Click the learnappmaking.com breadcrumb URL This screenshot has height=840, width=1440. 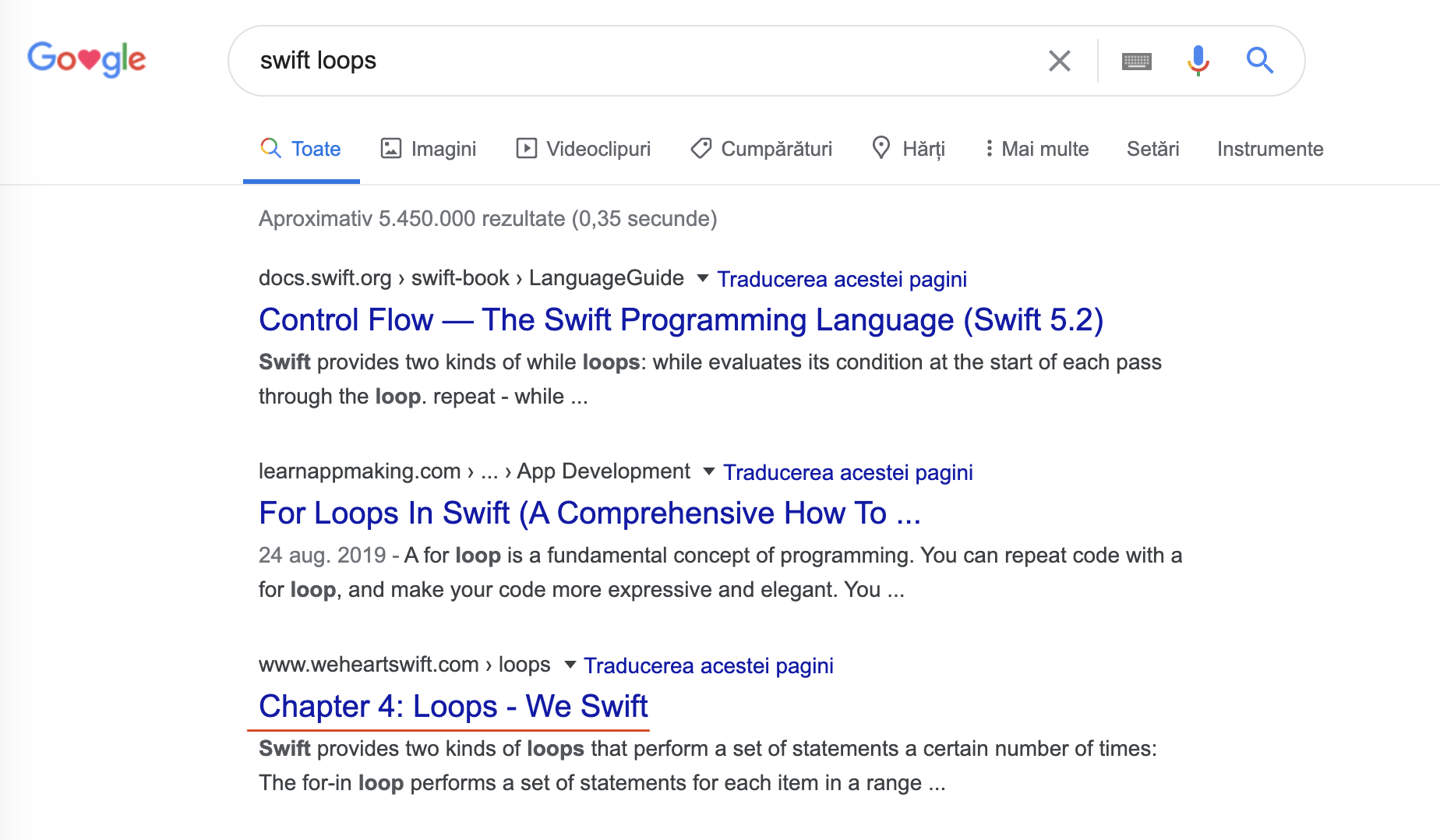point(475,471)
